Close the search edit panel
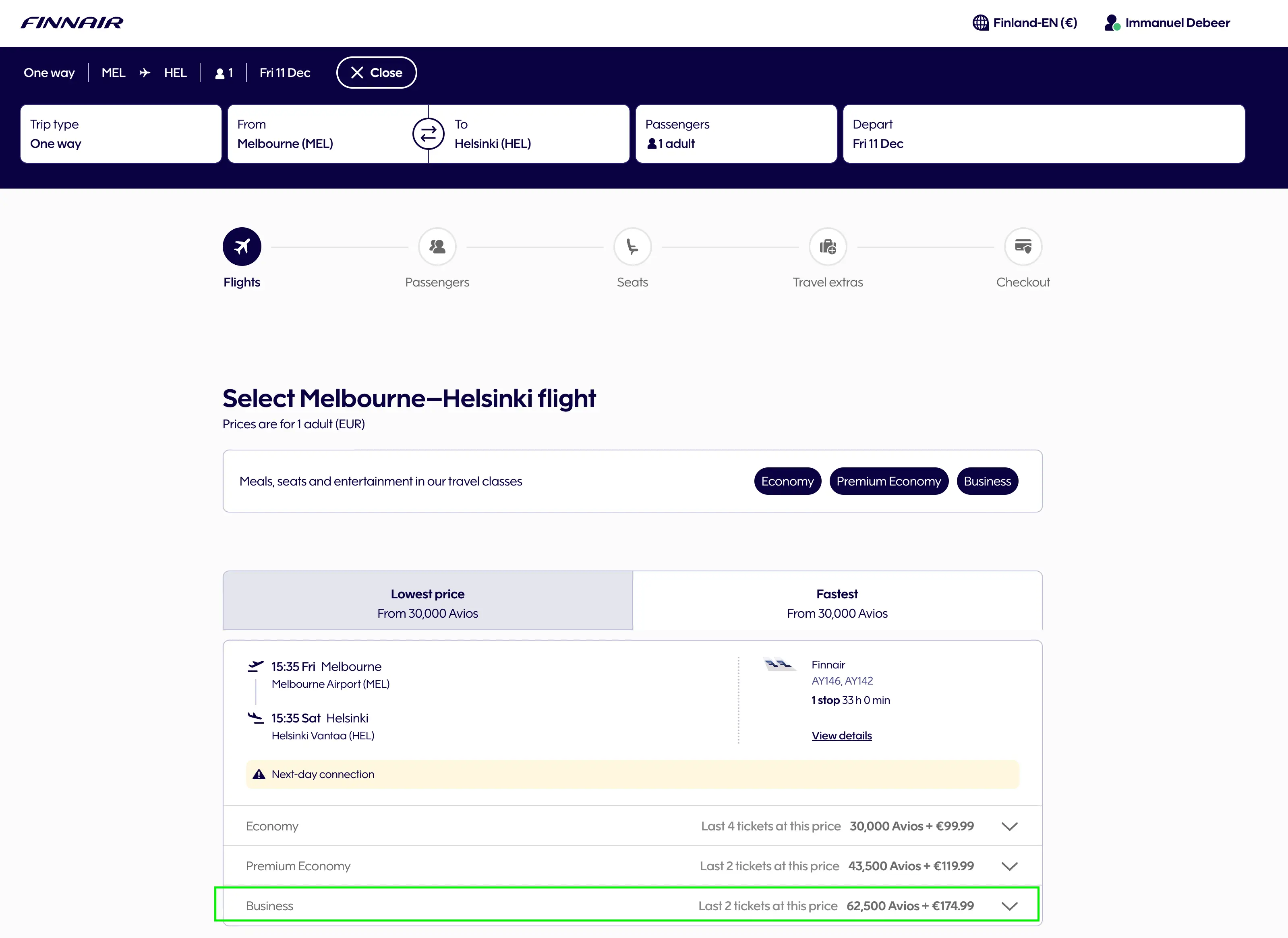Image resolution: width=1288 pixels, height=938 pixels. pyautogui.click(x=377, y=73)
